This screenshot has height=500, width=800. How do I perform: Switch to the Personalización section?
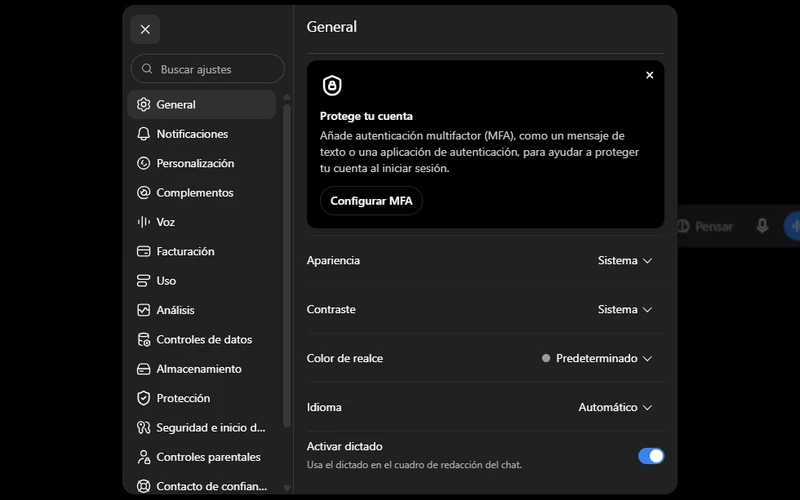click(x=202, y=163)
